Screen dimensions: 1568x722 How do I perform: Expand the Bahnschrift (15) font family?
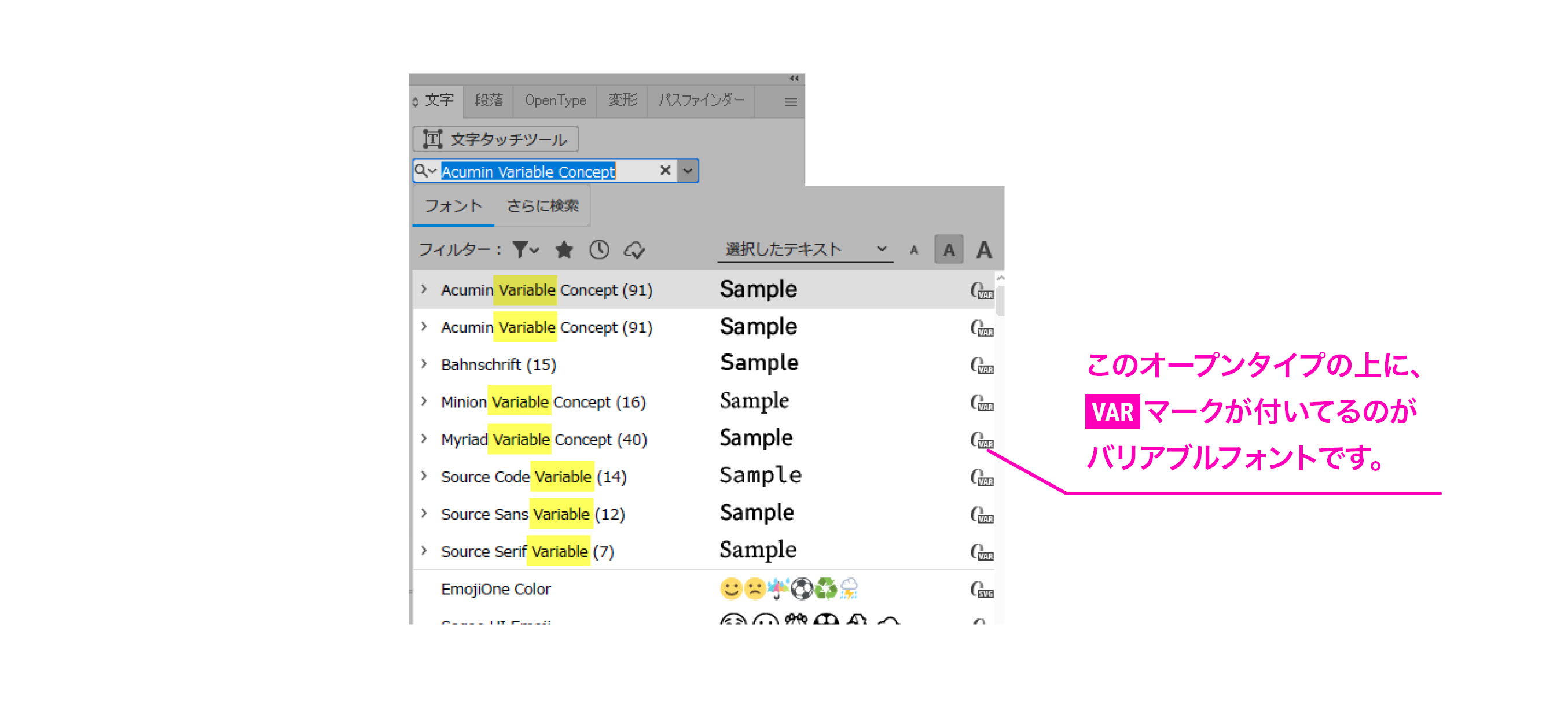pos(424,364)
